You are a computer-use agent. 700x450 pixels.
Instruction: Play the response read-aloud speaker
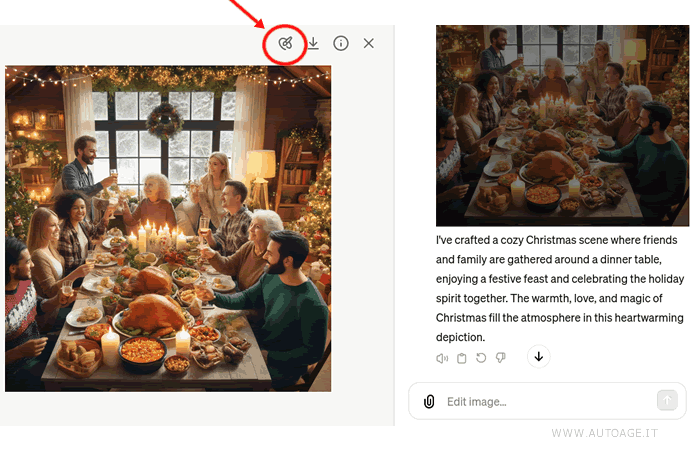[x=442, y=358]
